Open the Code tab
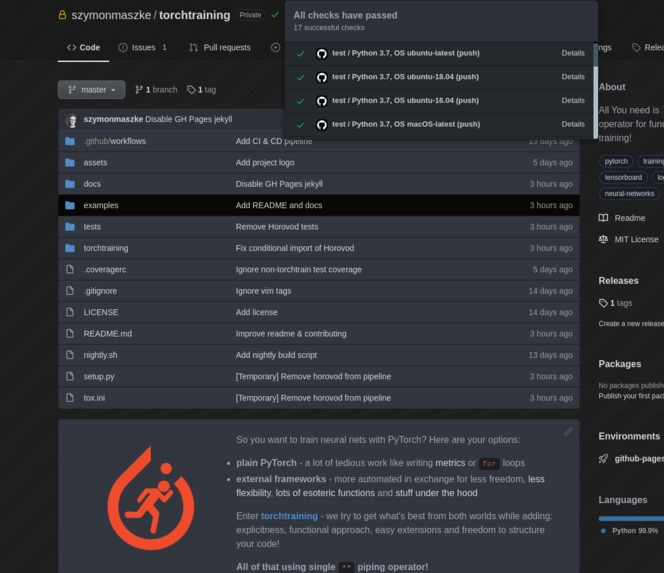The width and height of the screenshot is (664, 573). tap(83, 47)
